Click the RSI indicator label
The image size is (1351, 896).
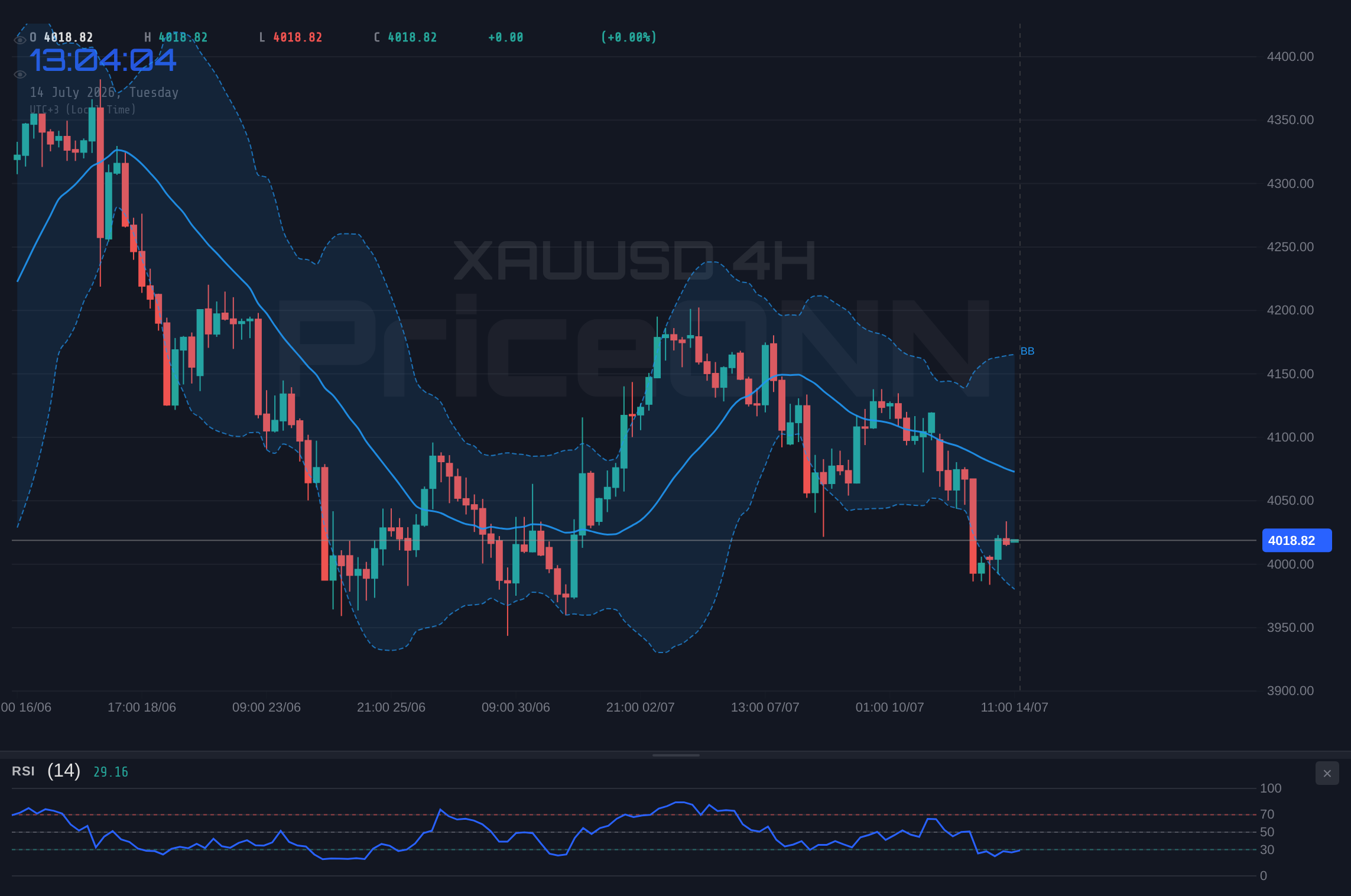[23, 771]
